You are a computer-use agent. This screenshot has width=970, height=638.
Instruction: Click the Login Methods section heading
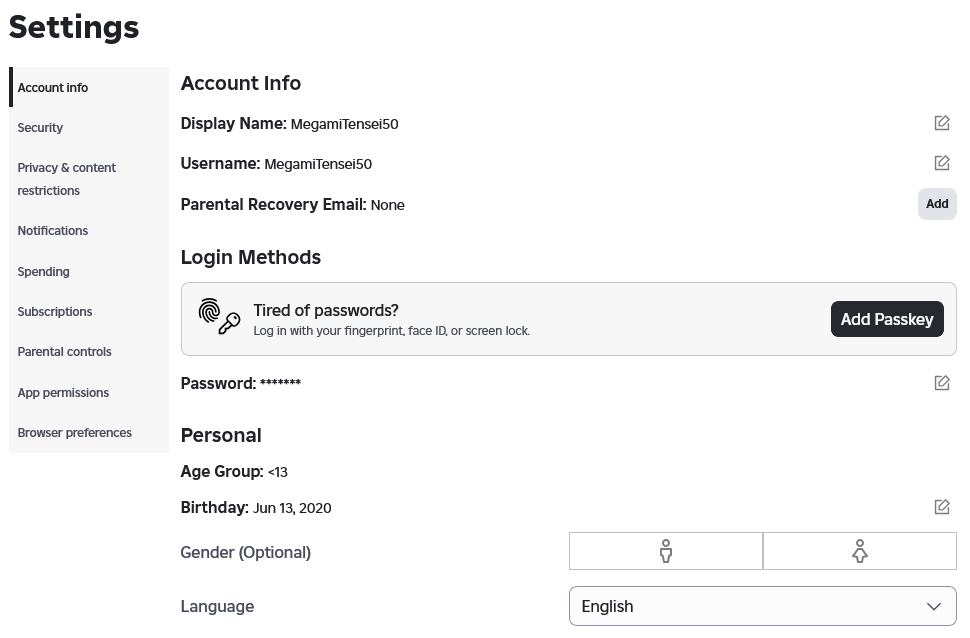[251, 257]
